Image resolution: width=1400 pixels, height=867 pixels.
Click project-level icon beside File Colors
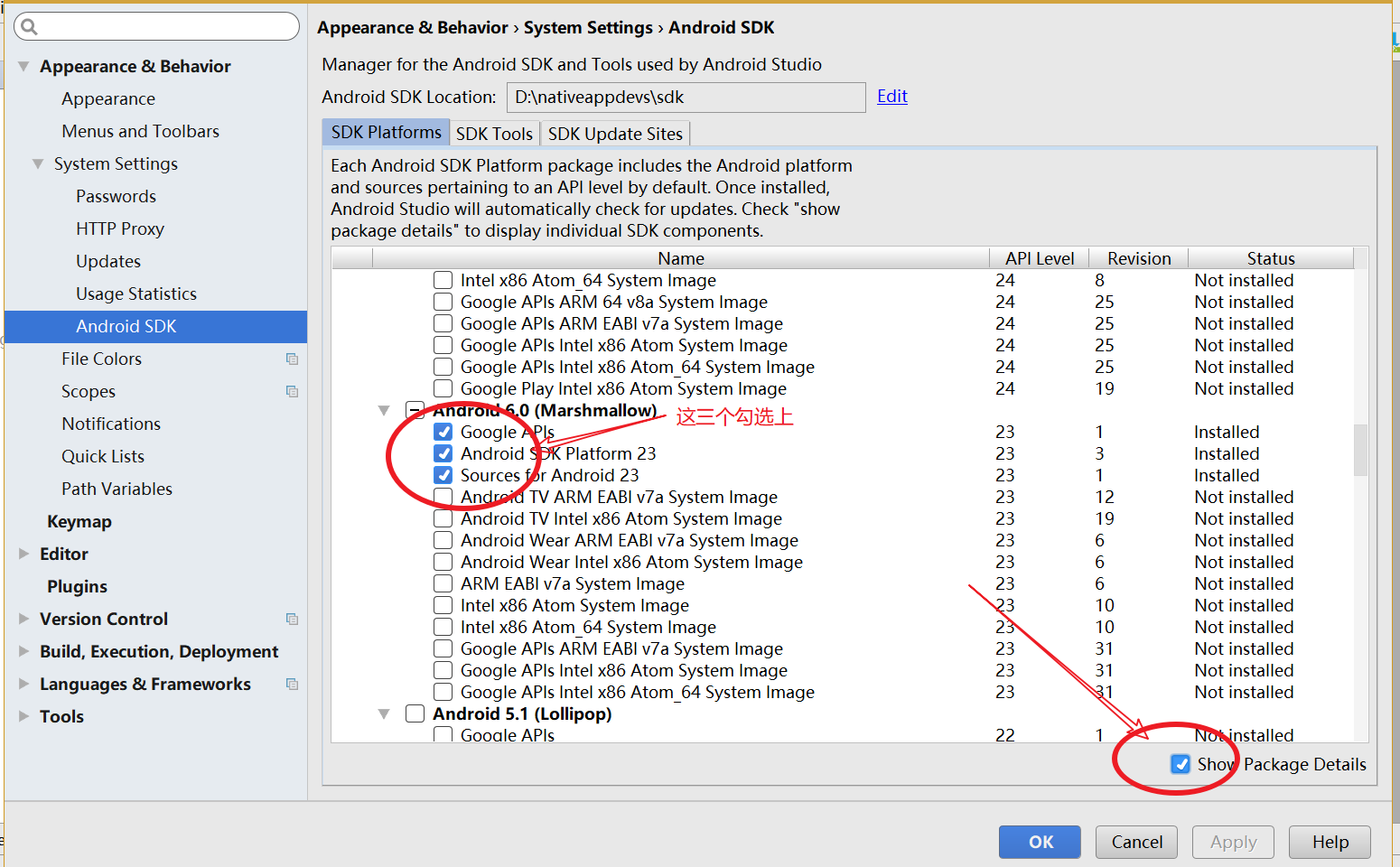click(x=292, y=359)
